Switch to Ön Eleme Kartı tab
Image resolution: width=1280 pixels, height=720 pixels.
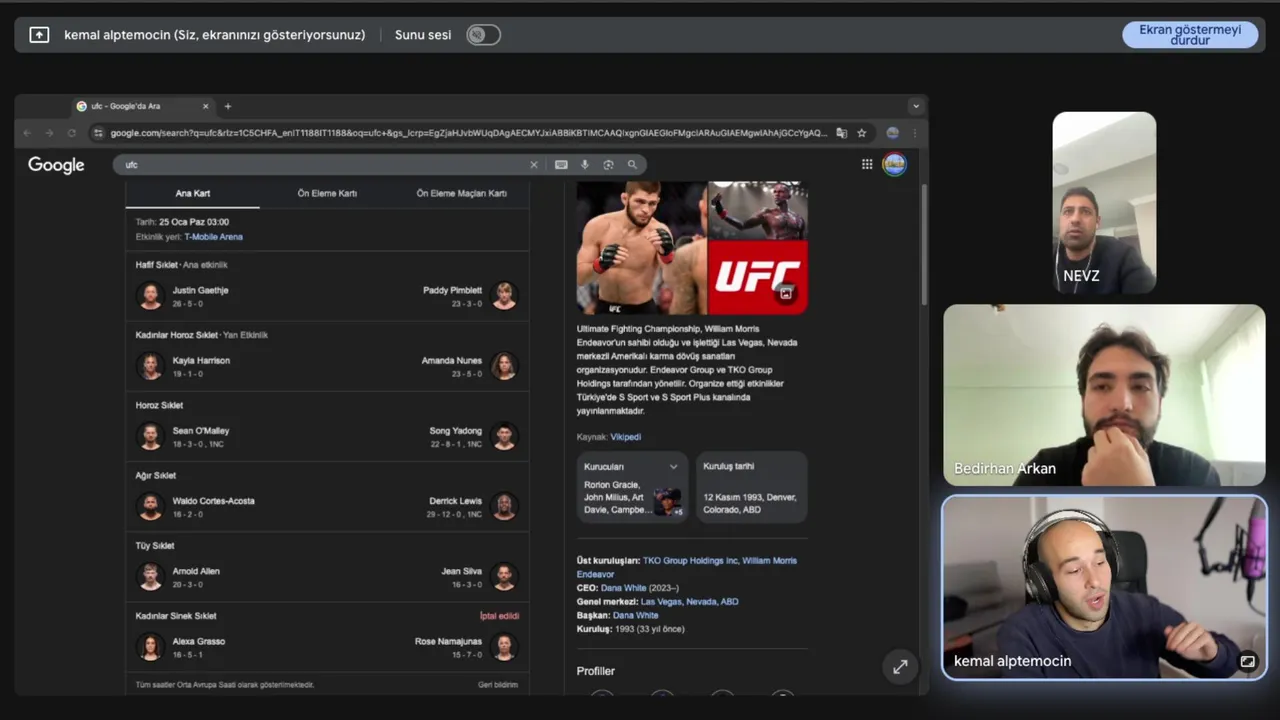[x=327, y=193]
